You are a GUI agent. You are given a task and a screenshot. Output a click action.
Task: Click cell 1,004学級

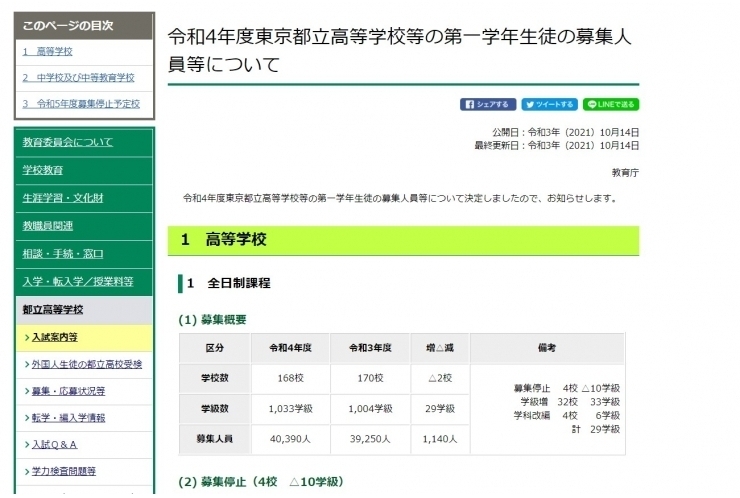point(370,409)
